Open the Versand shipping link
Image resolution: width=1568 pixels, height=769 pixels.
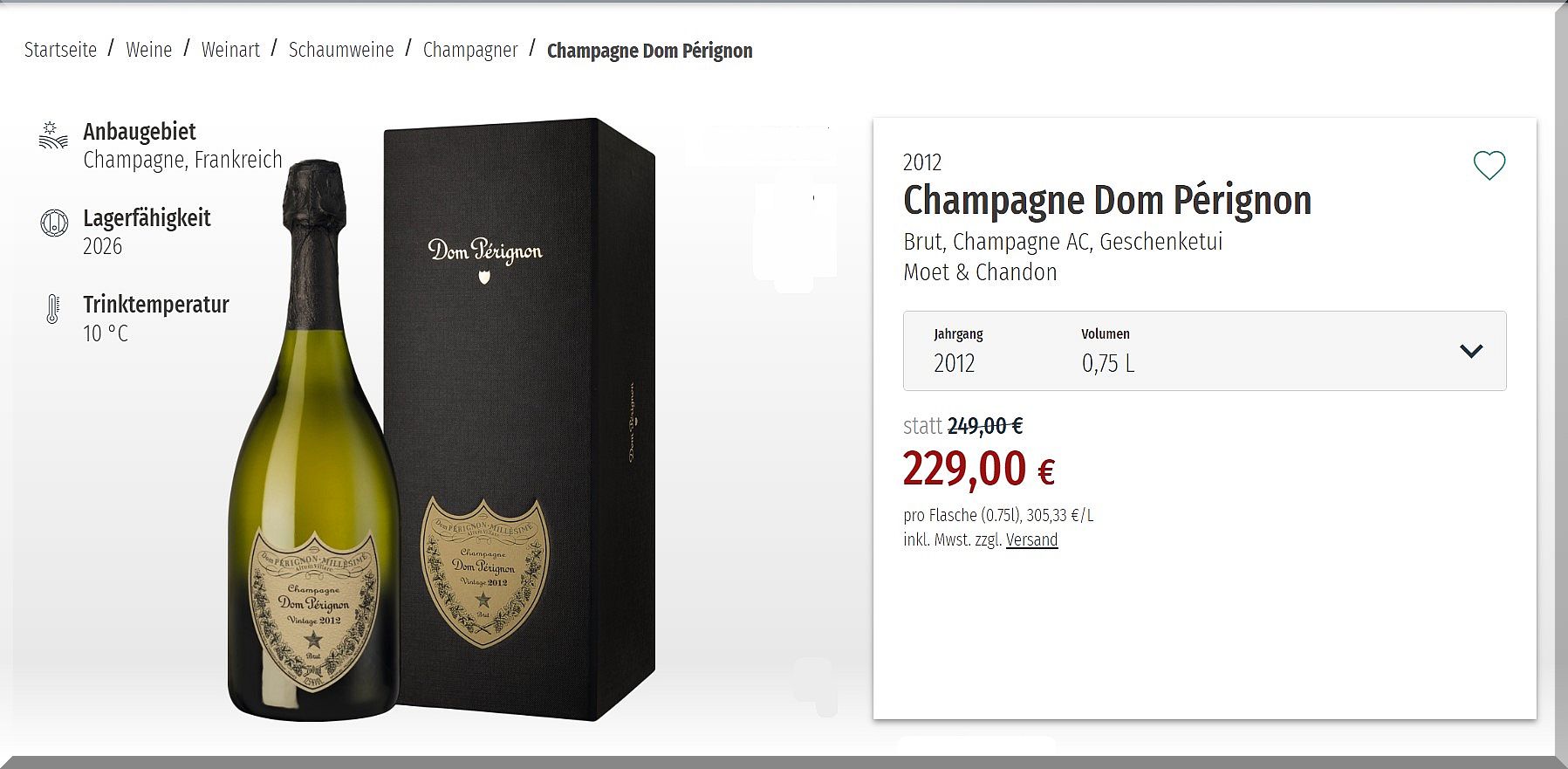[x=1031, y=539]
